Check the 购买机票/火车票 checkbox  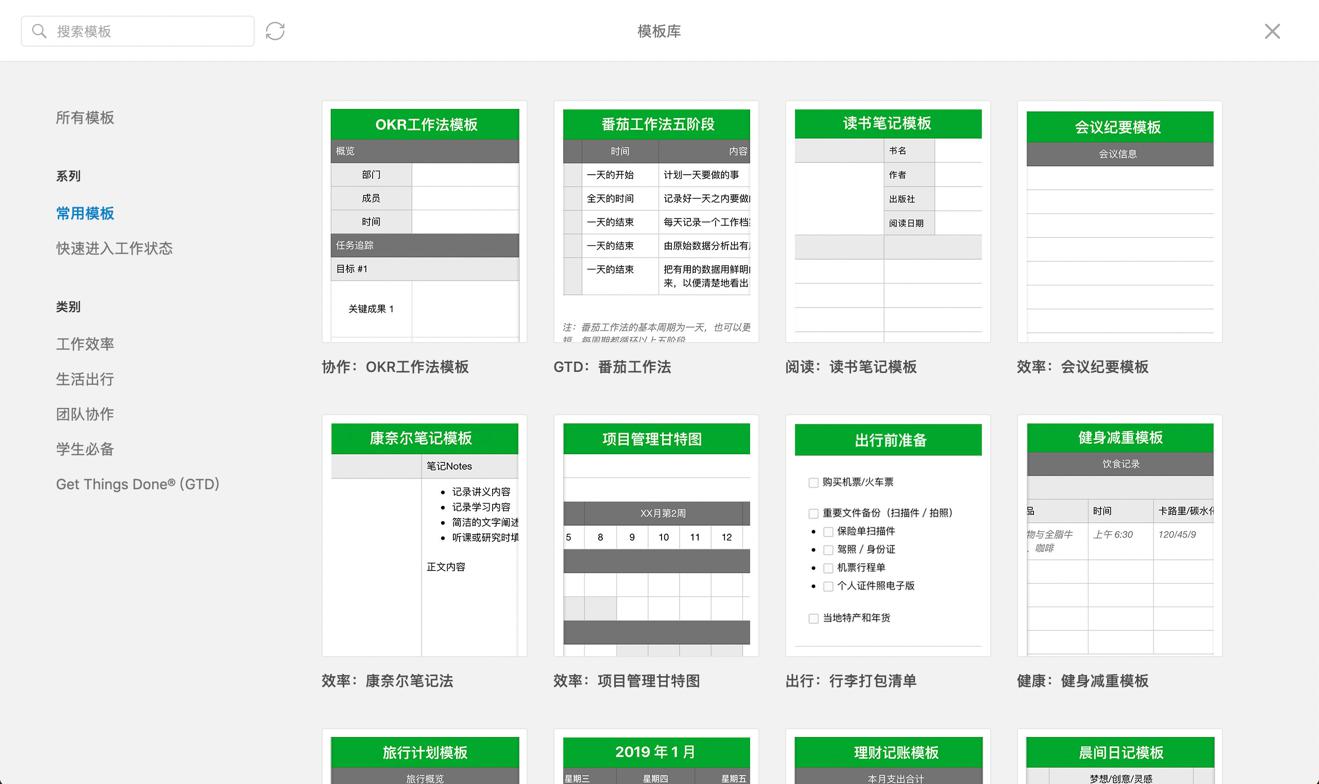pyautogui.click(x=813, y=482)
